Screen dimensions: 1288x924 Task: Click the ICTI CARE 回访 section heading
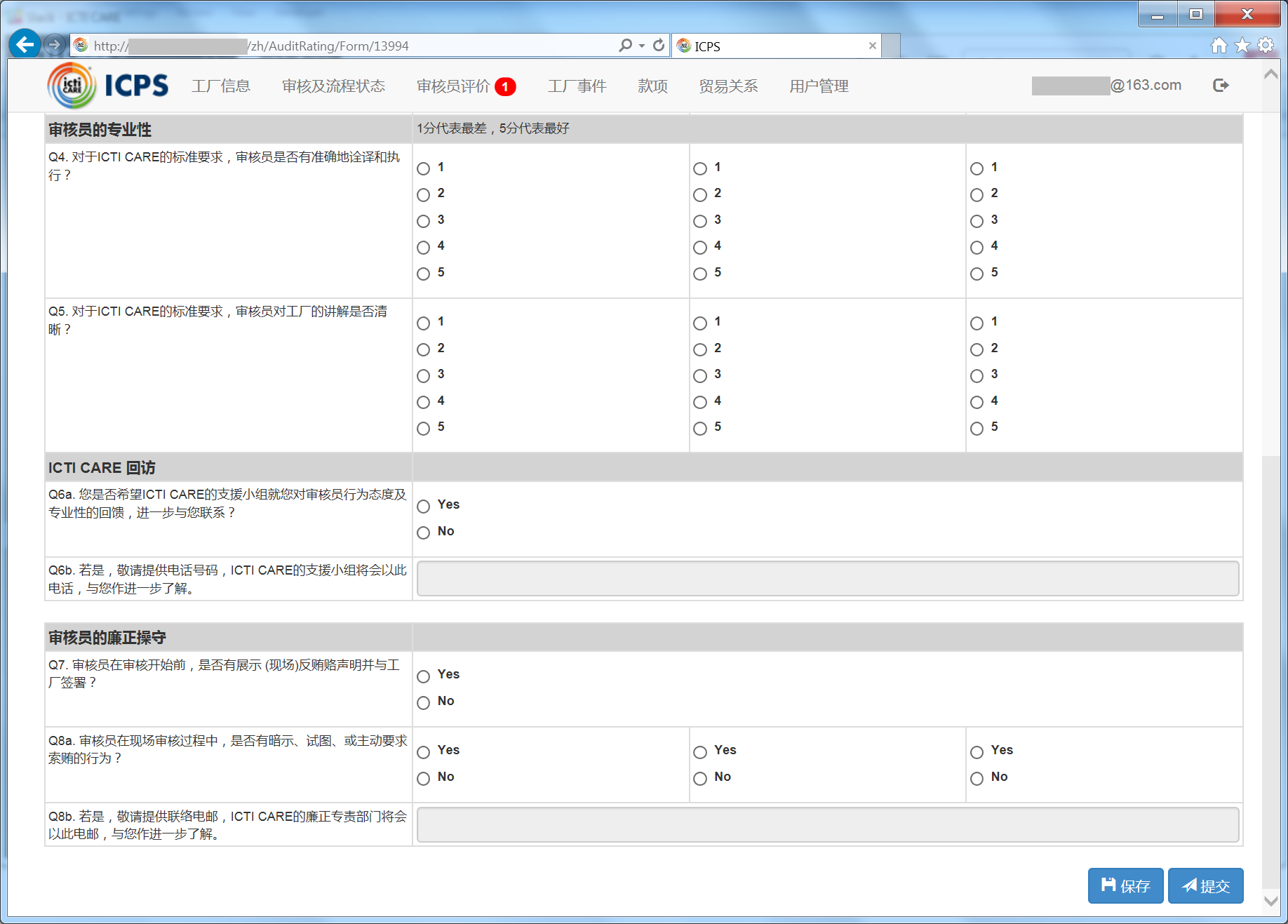pyautogui.click(x=102, y=468)
